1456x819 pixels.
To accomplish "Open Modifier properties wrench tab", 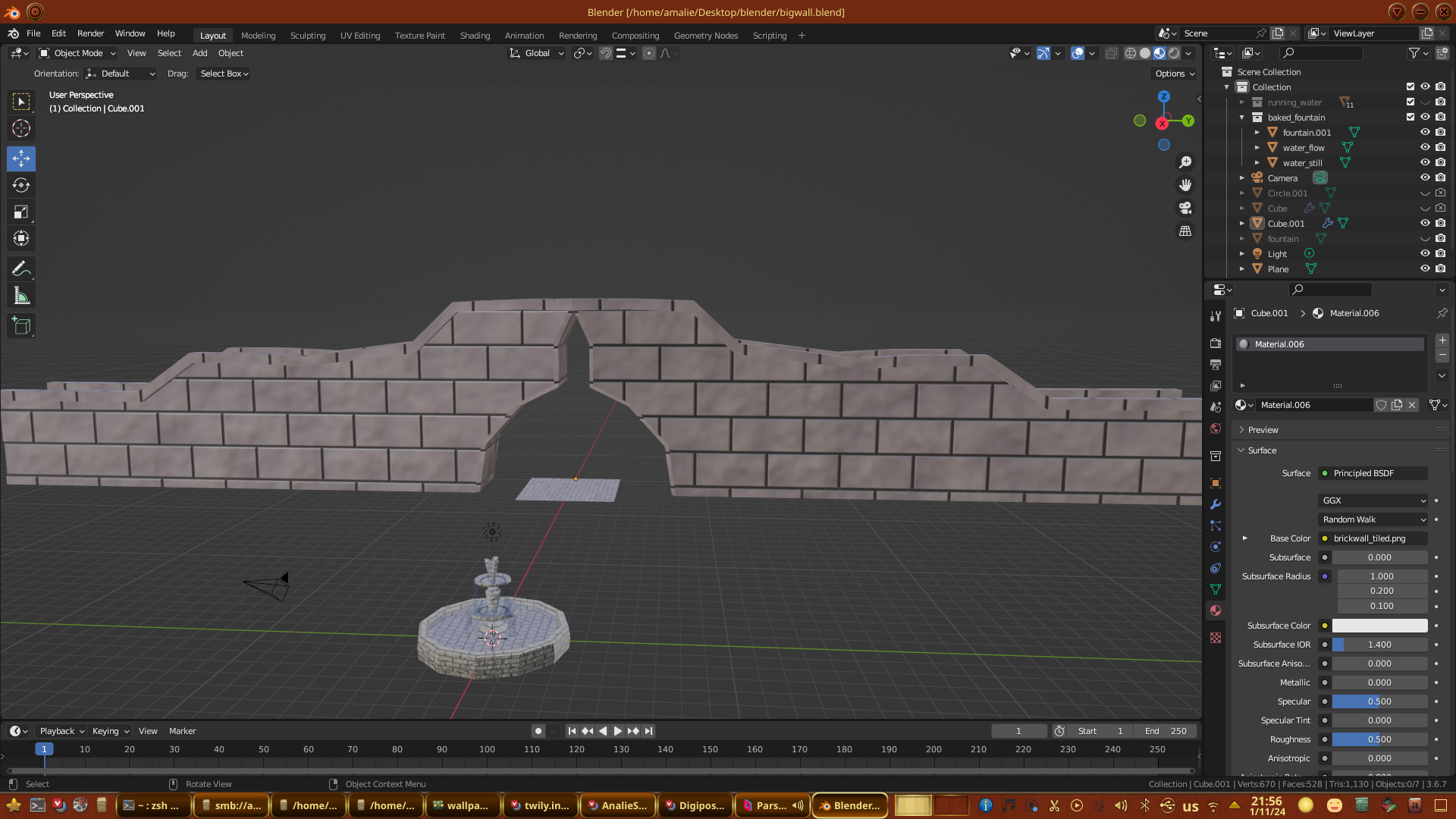I will pos(1216,504).
